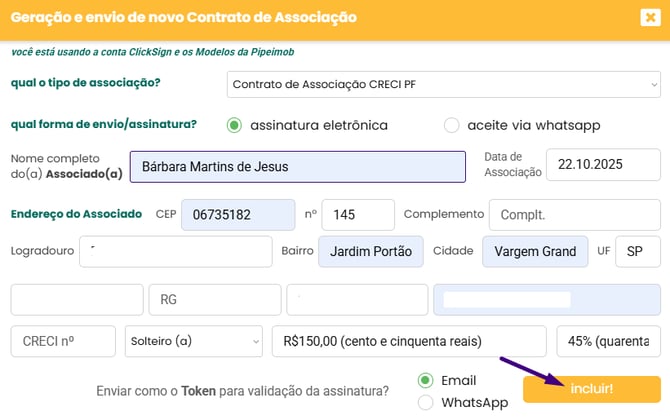
Task: Click the Cidade field
Action: pyautogui.click(x=534, y=251)
